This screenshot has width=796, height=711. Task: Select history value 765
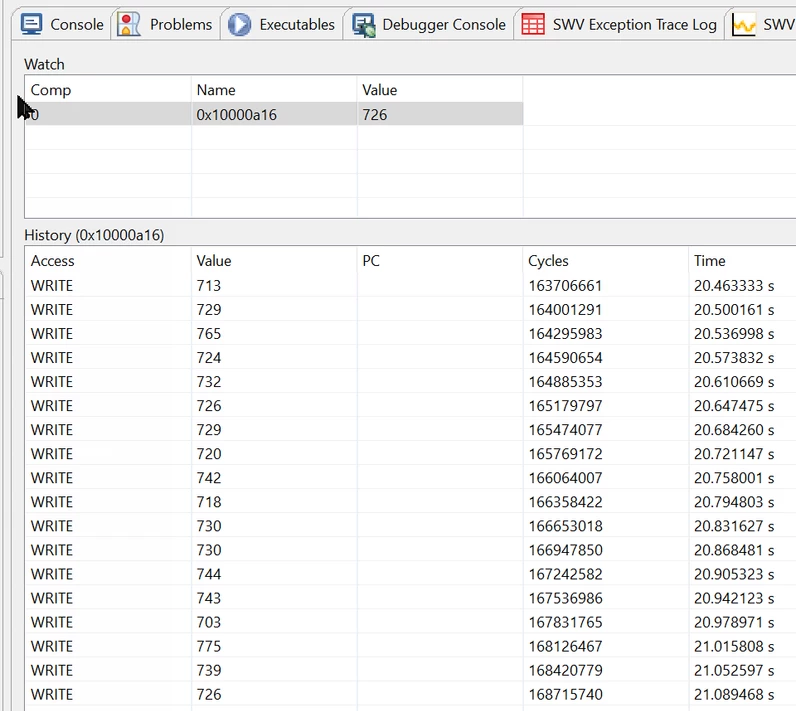coord(209,334)
